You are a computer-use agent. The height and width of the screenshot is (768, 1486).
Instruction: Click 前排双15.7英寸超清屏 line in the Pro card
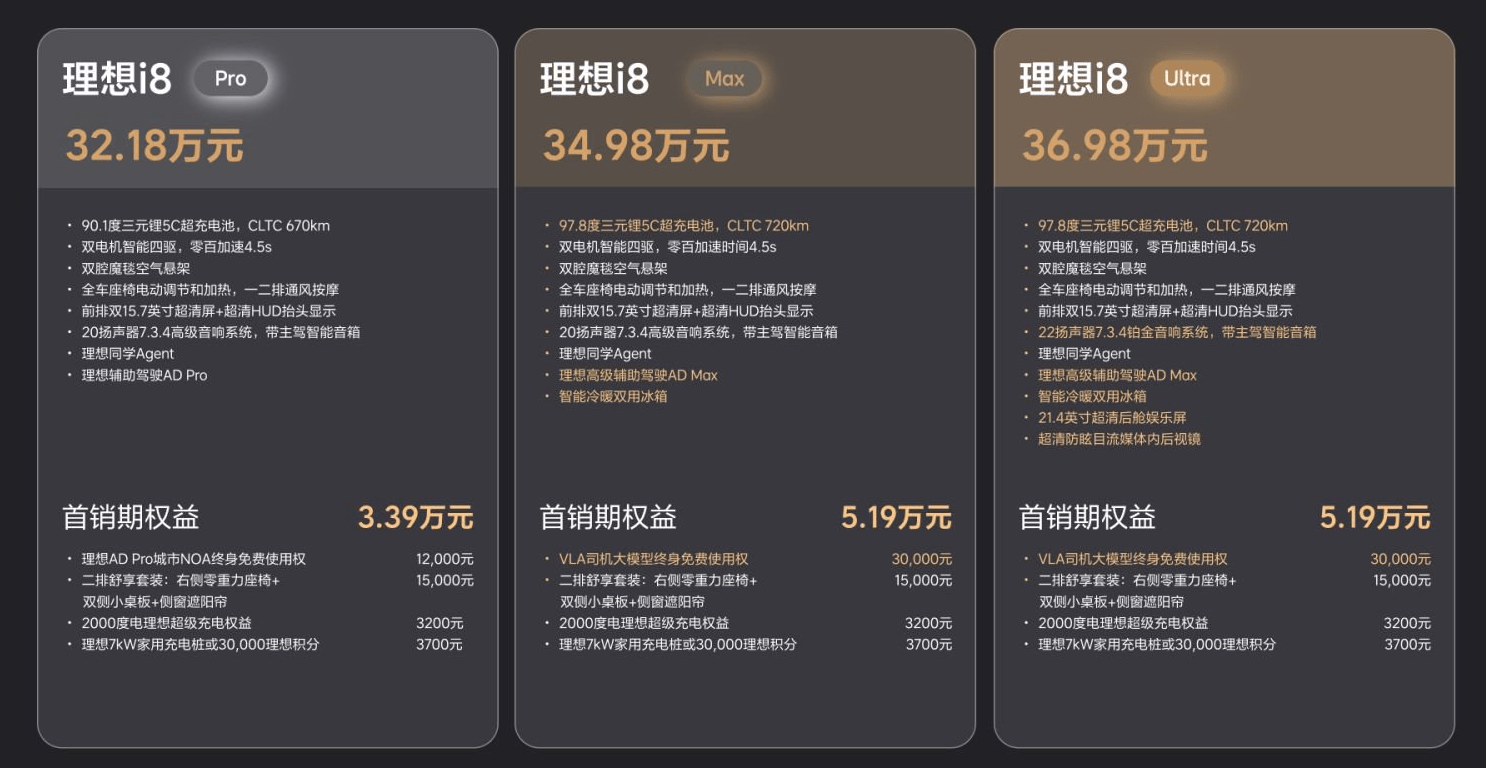(209, 311)
